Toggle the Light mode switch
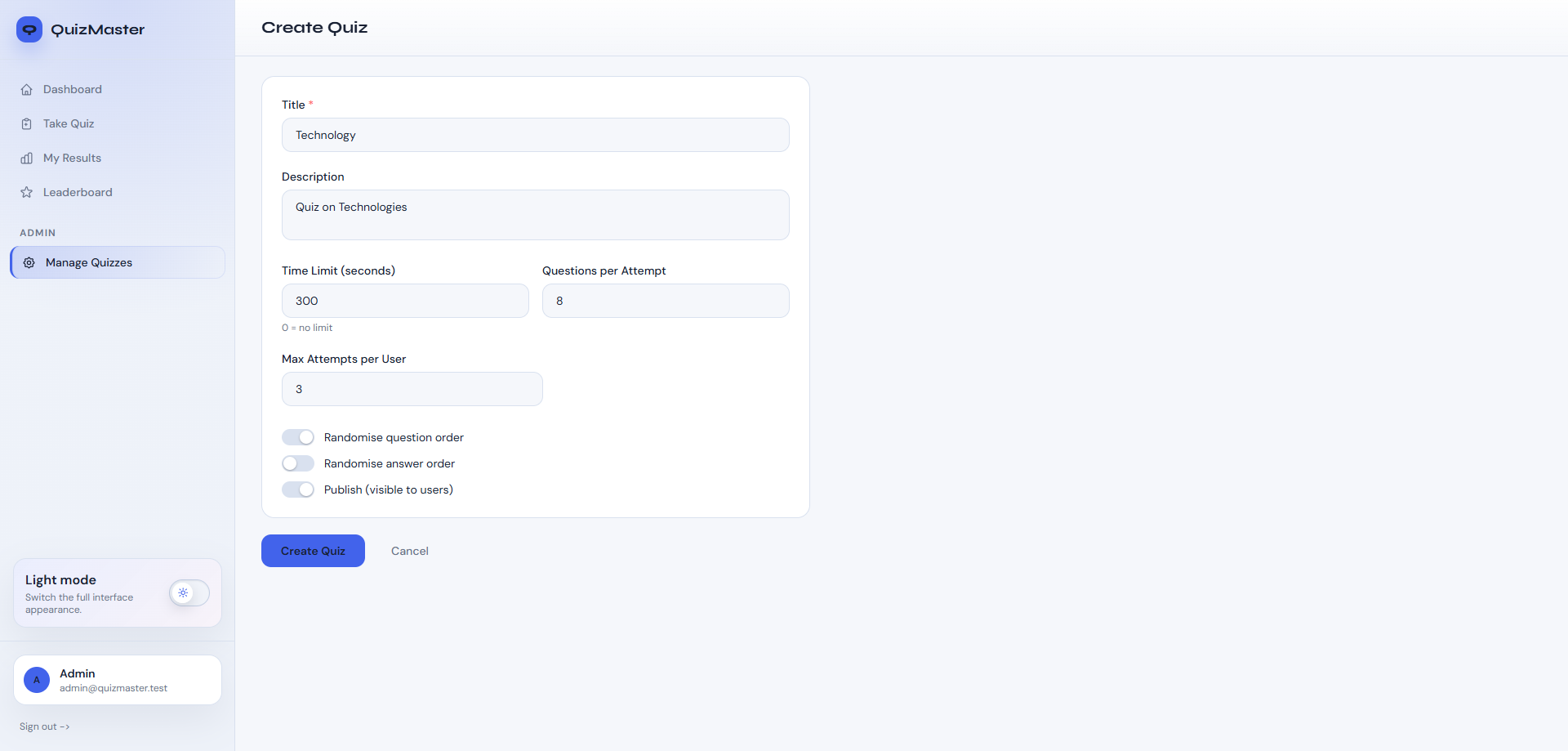Image resolution: width=1568 pixels, height=751 pixels. (189, 593)
